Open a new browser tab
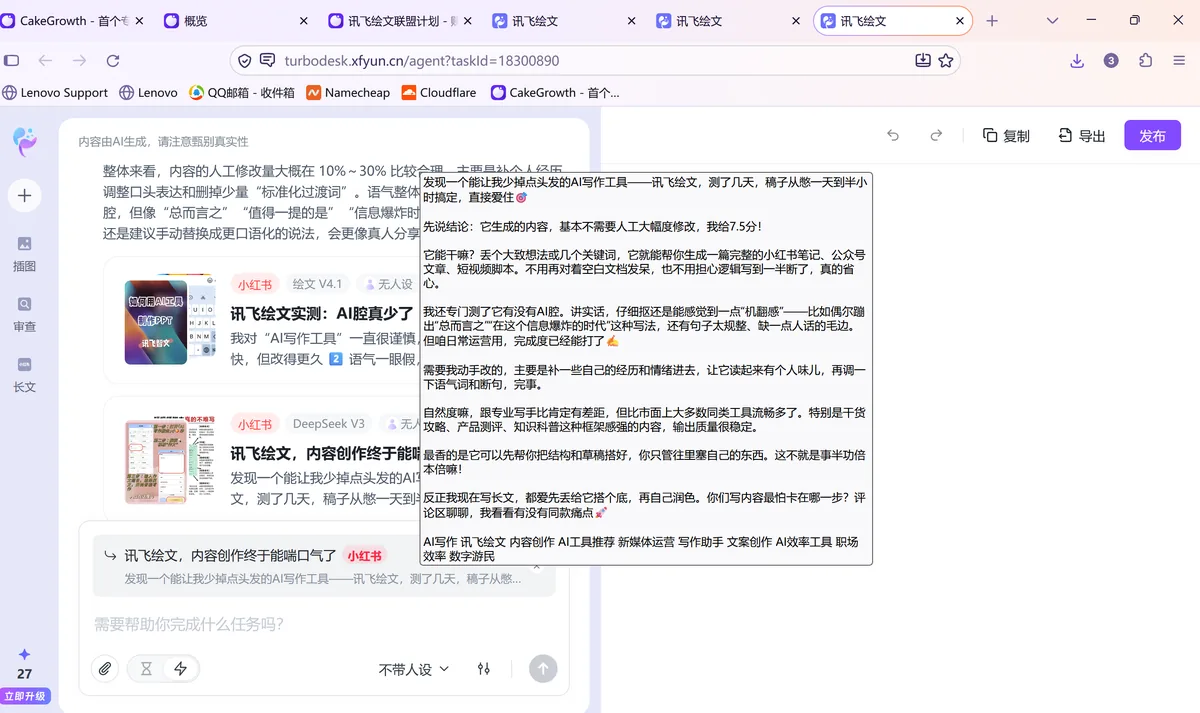This screenshot has height=713, width=1200. click(992, 20)
